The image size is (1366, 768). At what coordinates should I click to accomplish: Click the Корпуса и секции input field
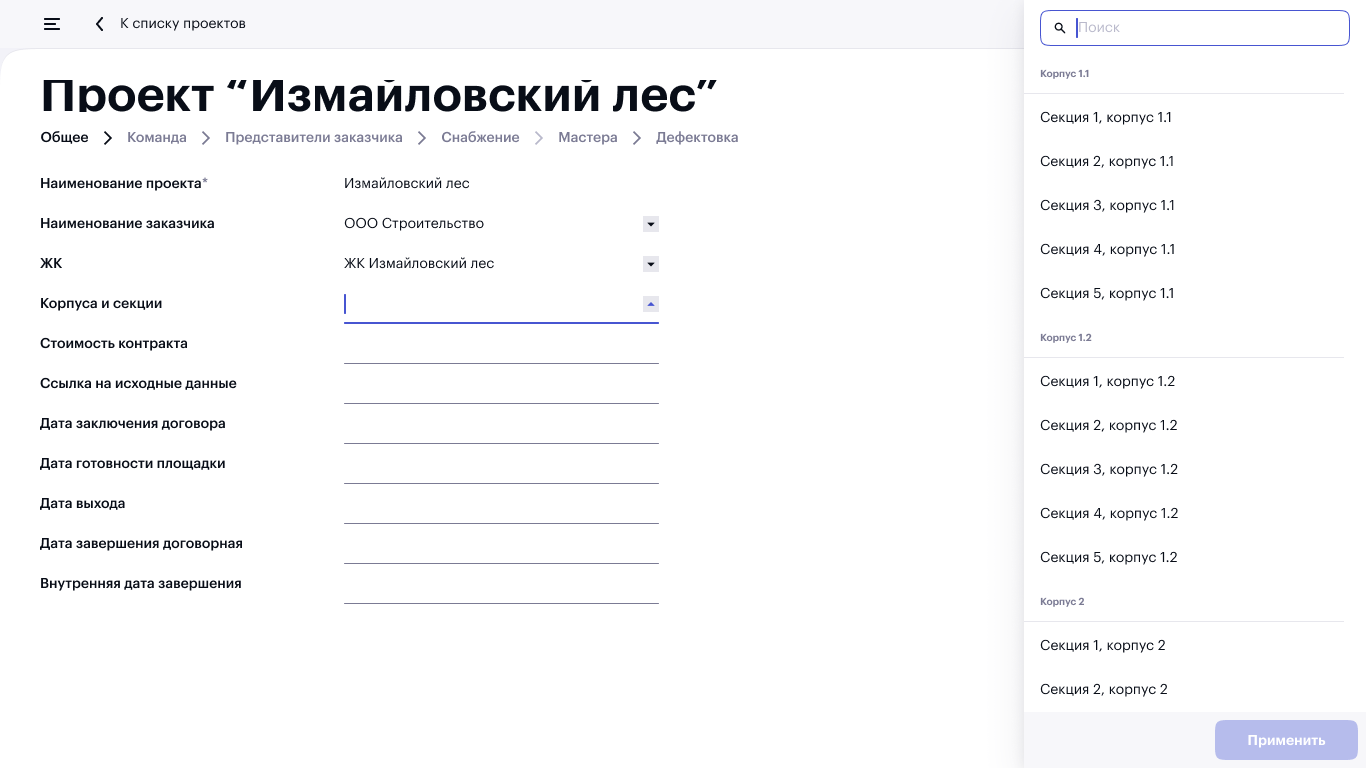pos(501,304)
